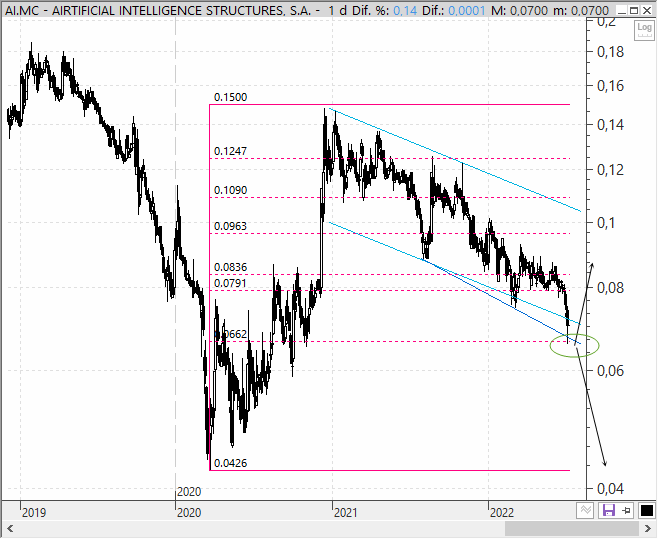Click the 0,18 price axis label

[x=610, y=52]
